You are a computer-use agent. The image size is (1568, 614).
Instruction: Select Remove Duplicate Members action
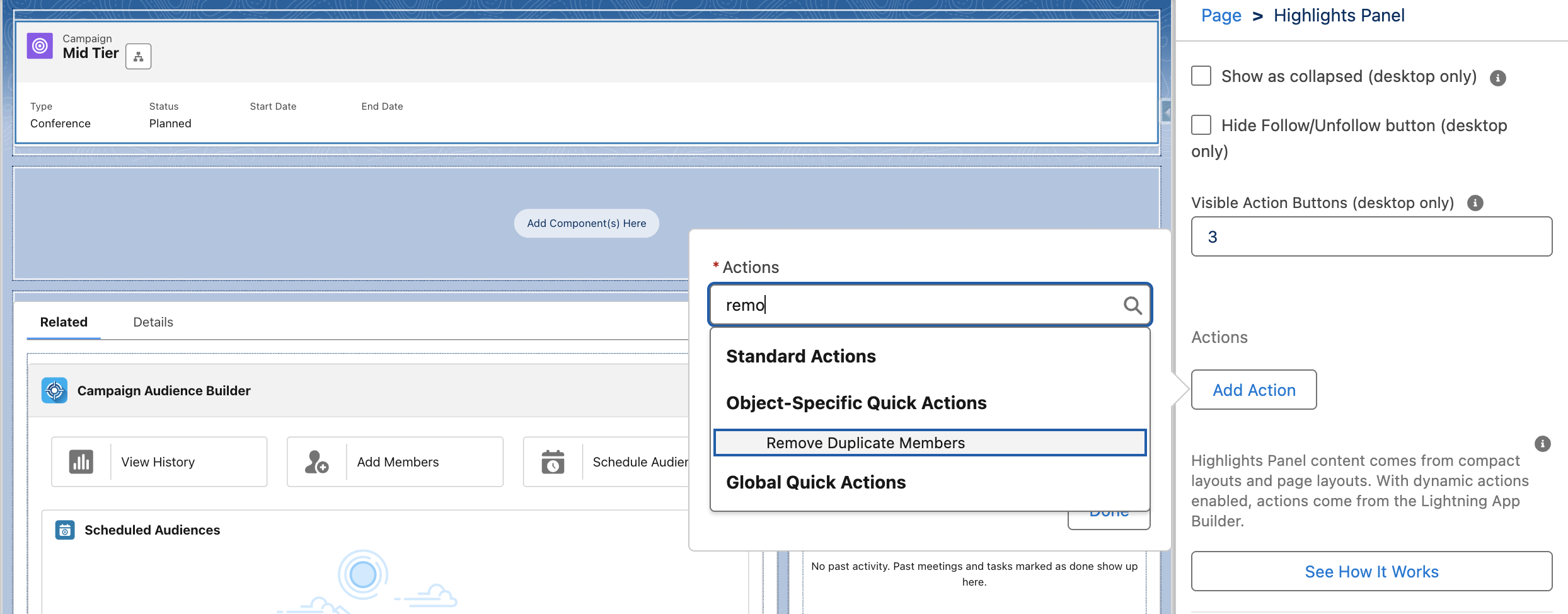click(930, 443)
